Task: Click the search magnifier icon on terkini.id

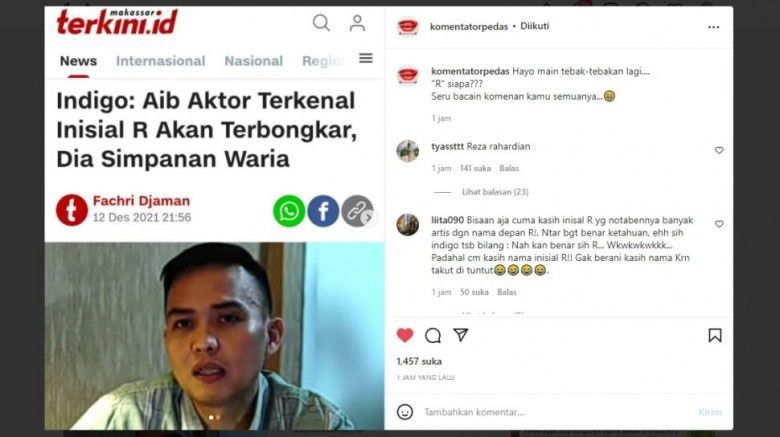Action: coord(321,23)
